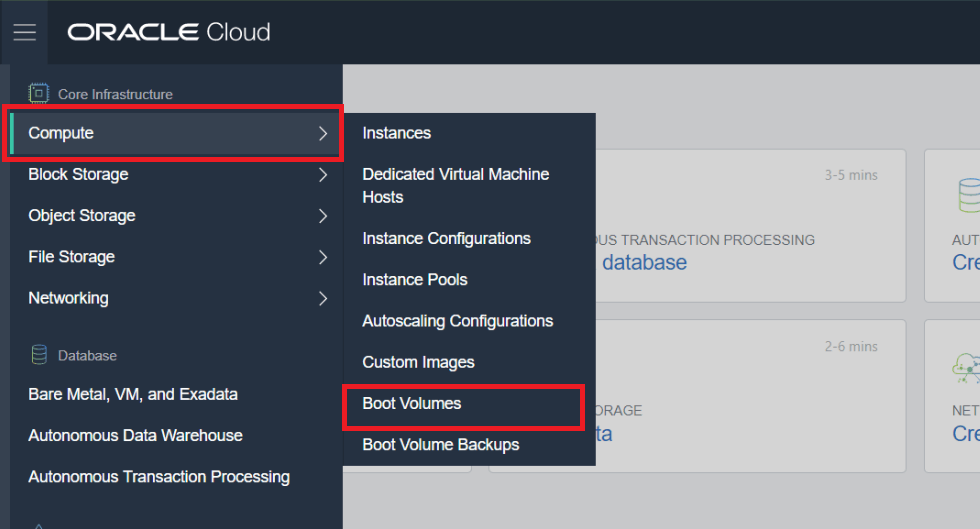Expand the Networking submenu chevron
980x529 pixels.
(x=322, y=298)
